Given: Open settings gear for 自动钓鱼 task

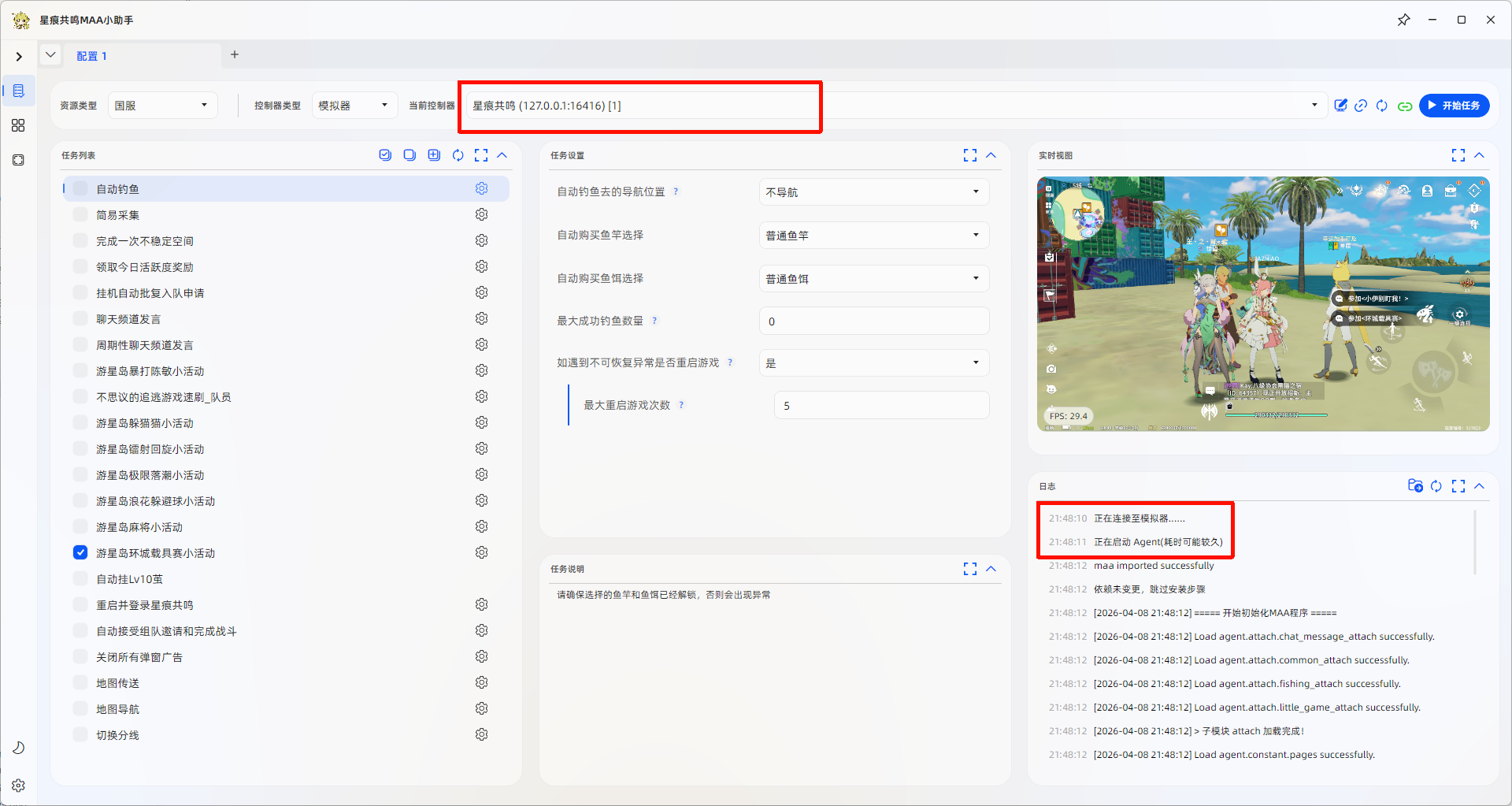Looking at the screenshot, I should 481,188.
